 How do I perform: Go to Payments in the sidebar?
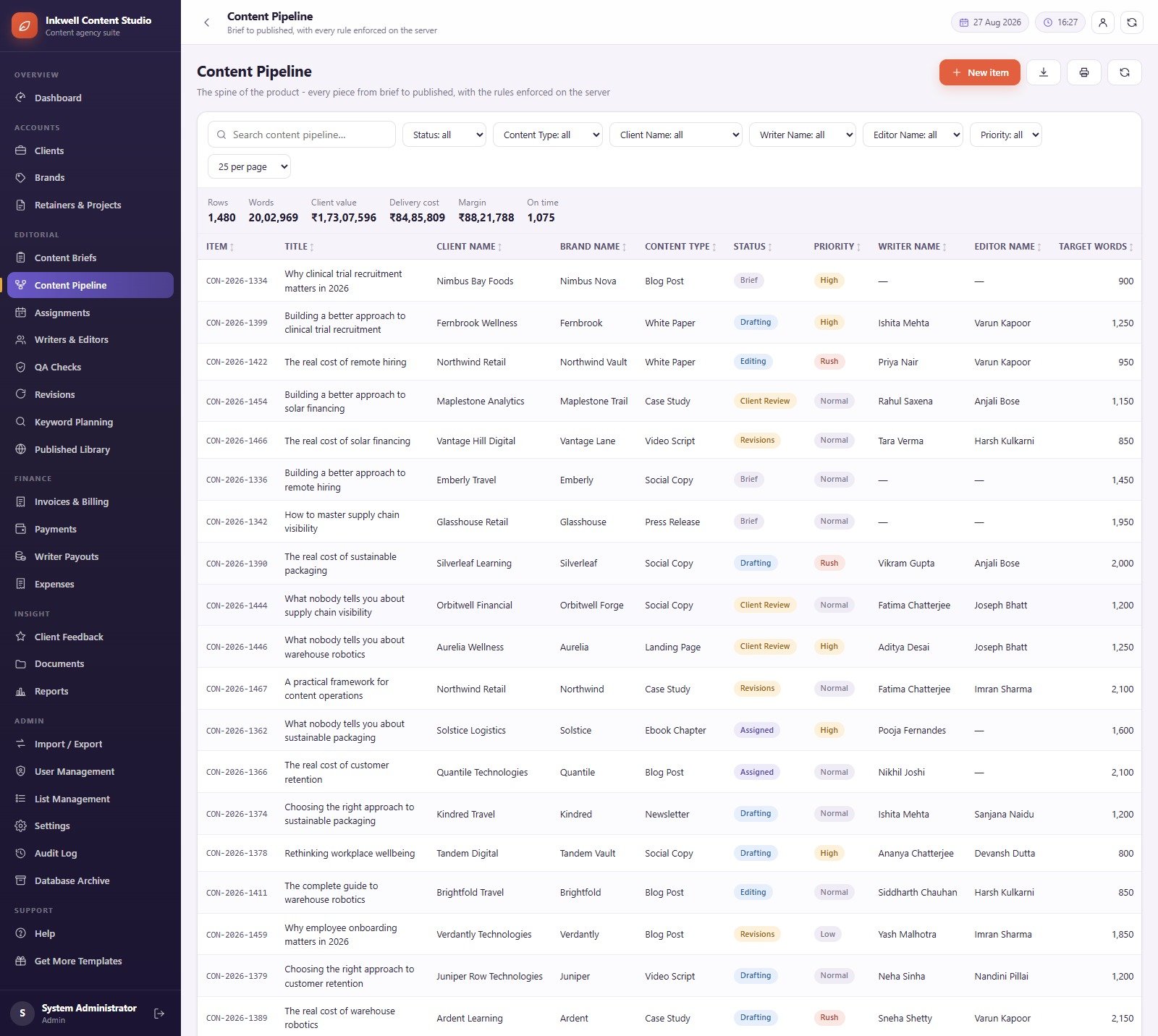point(90,529)
